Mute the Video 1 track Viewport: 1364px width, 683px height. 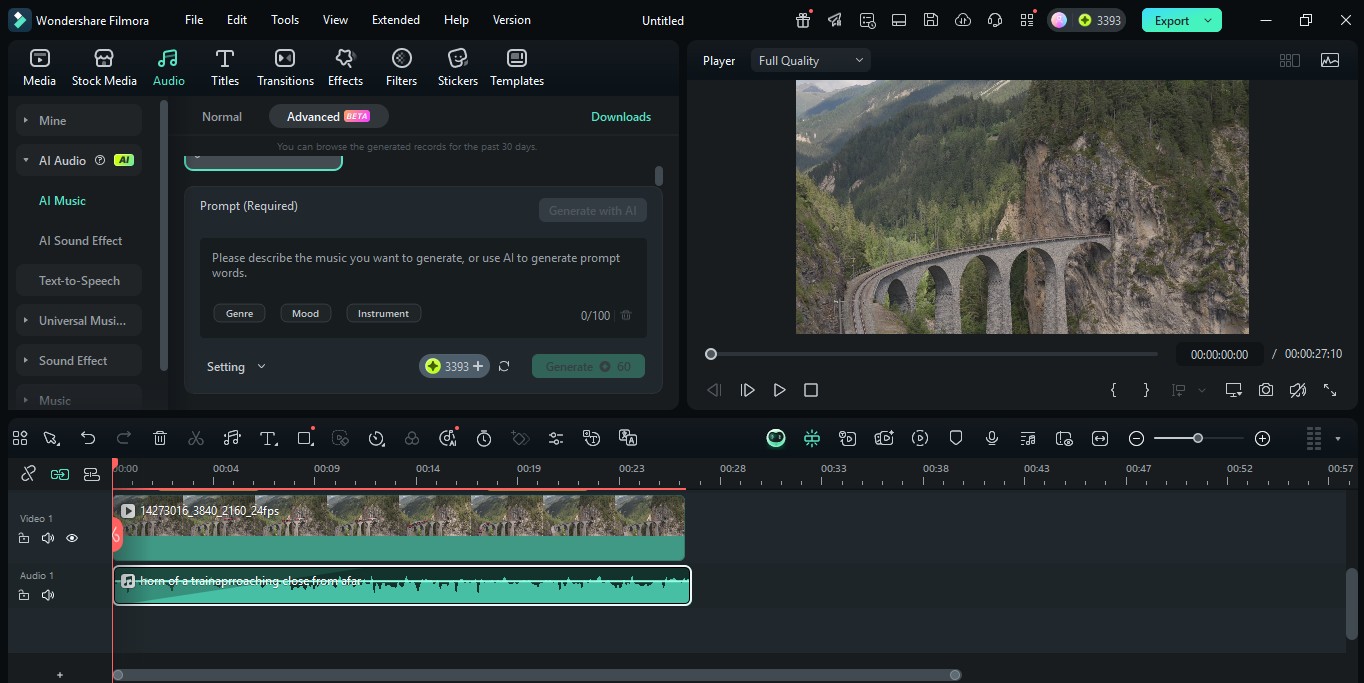click(48, 538)
